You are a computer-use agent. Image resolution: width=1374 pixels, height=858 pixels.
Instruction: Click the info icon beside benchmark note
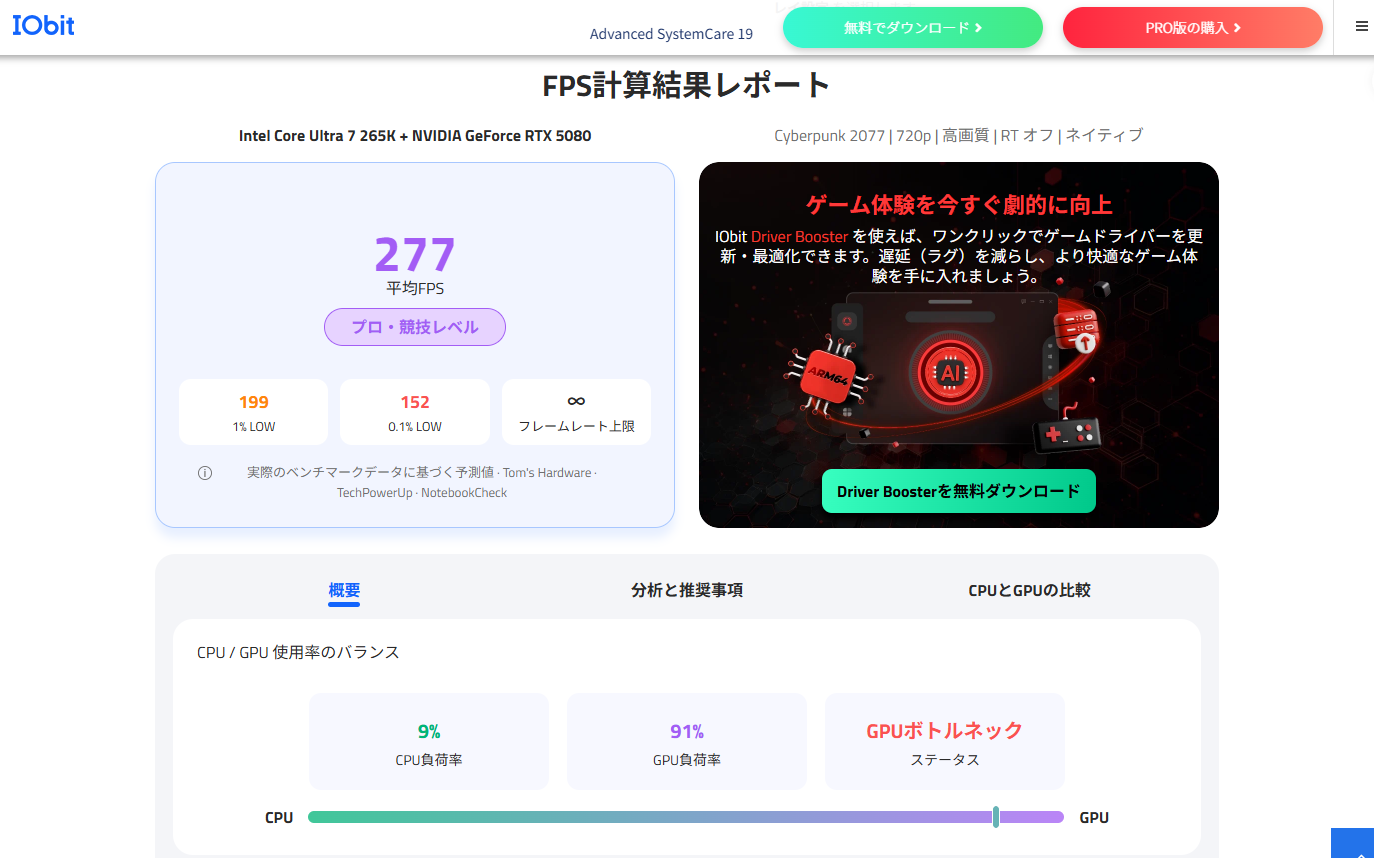(205, 473)
